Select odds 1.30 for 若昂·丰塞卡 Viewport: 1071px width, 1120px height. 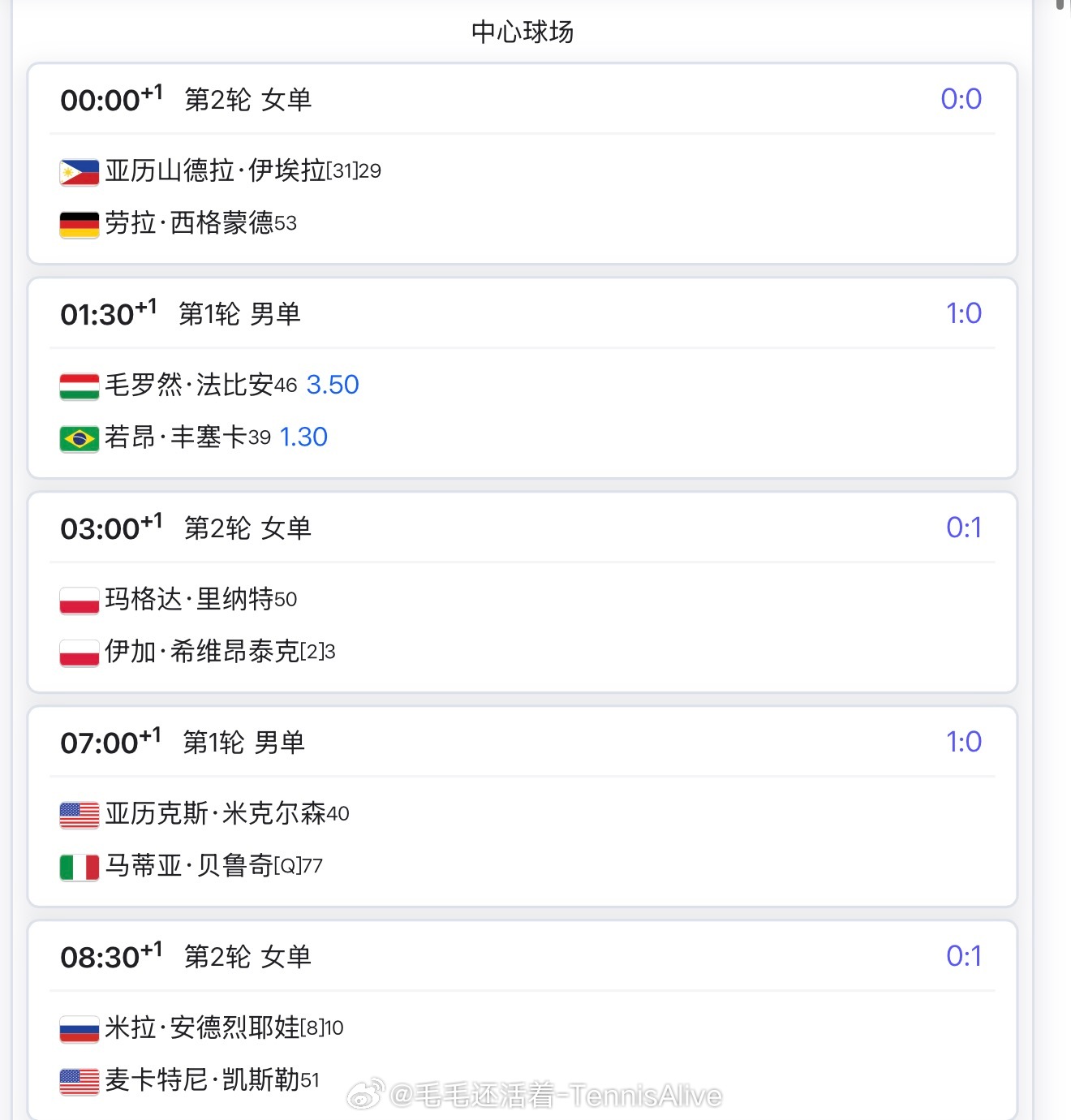(303, 437)
